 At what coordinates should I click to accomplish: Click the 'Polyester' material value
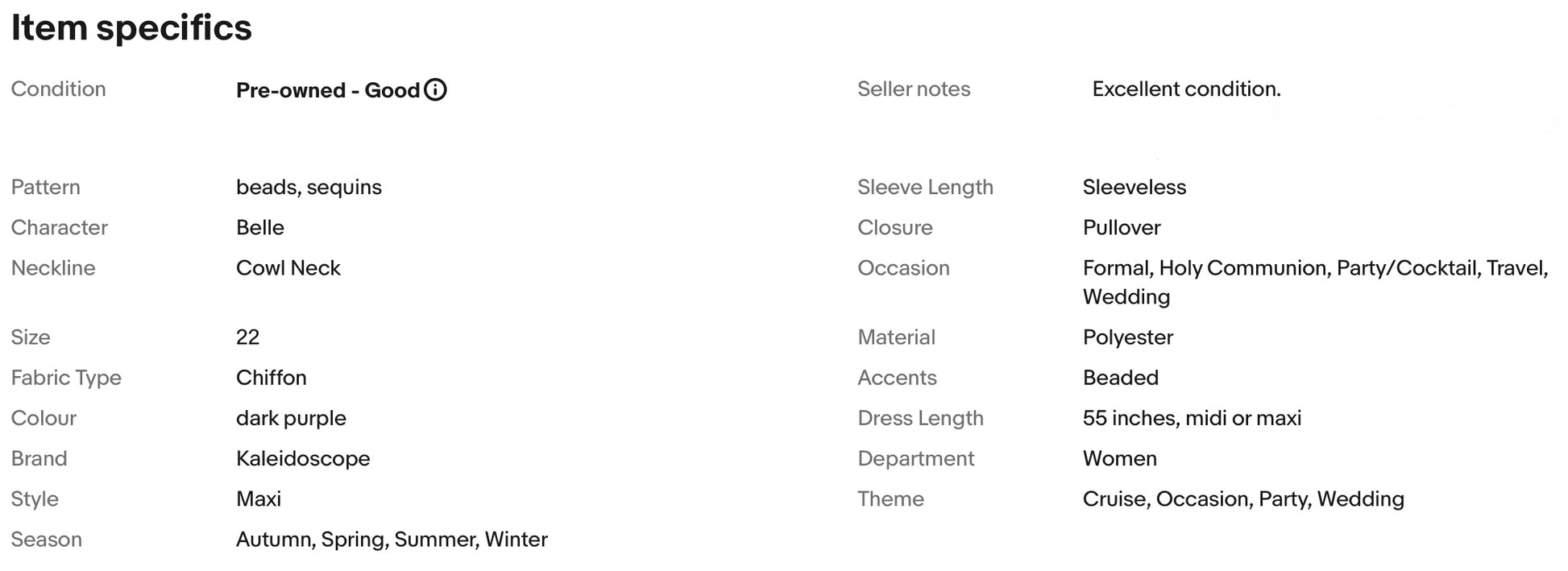pyautogui.click(x=1128, y=337)
